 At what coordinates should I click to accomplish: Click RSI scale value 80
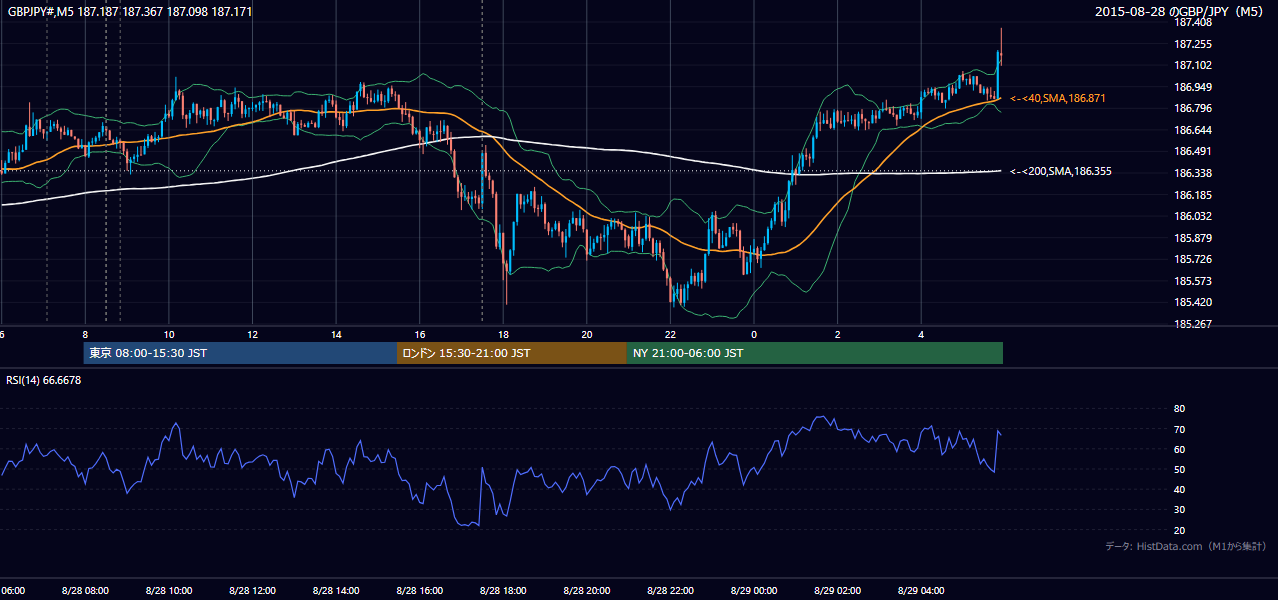point(1179,409)
